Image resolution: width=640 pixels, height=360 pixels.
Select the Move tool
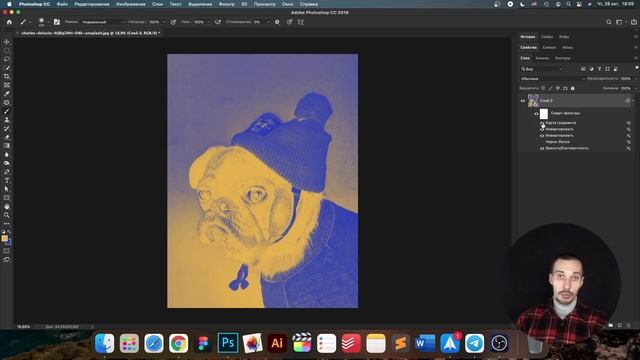7,42
